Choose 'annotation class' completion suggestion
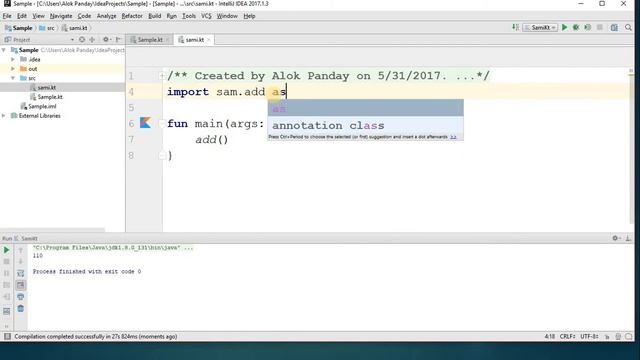The image size is (640, 360). [x=365, y=125]
